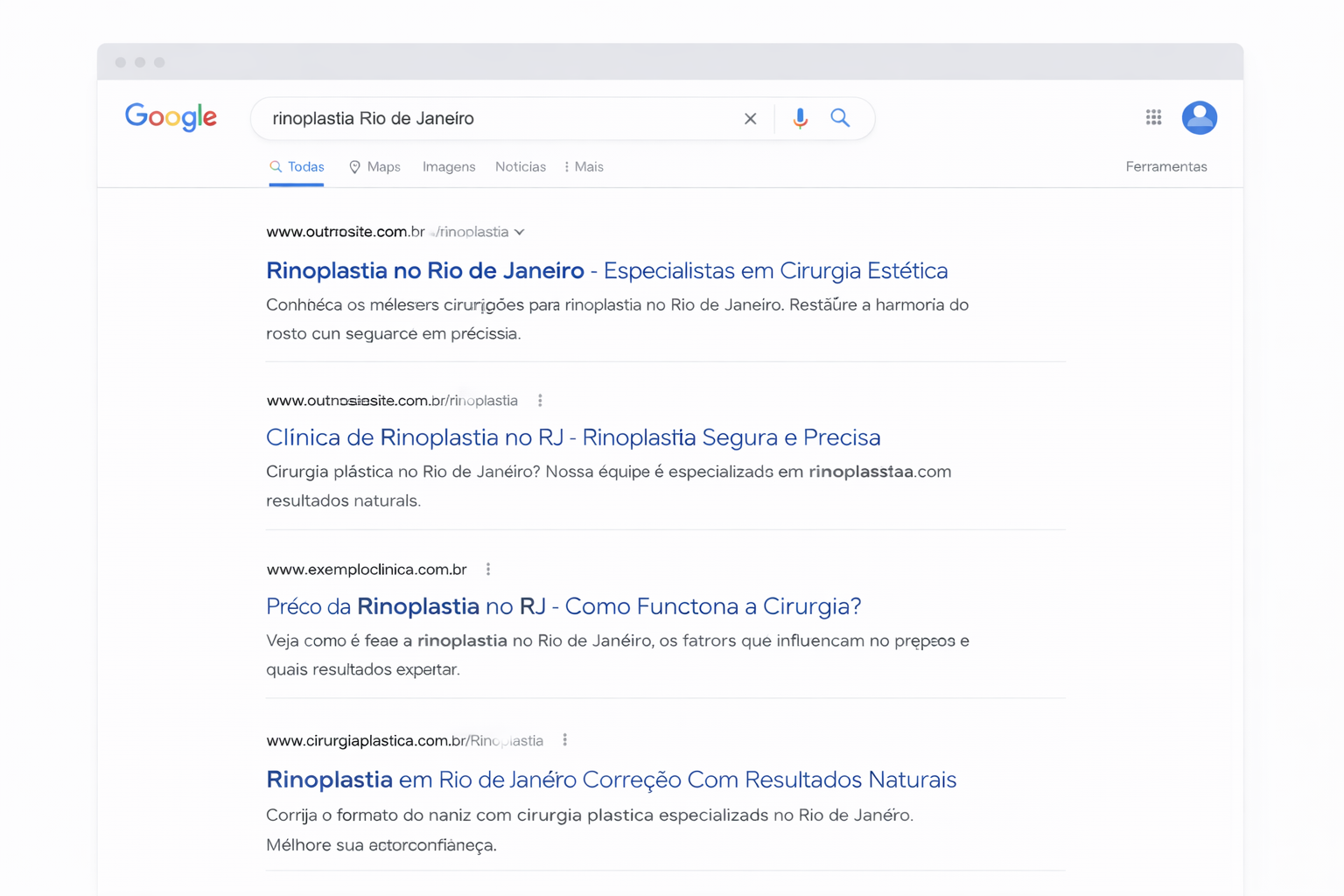The width and height of the screenshot is (1344, 896).
Task: Open the Google apps grid
Action: click(x=1153, y=117)
